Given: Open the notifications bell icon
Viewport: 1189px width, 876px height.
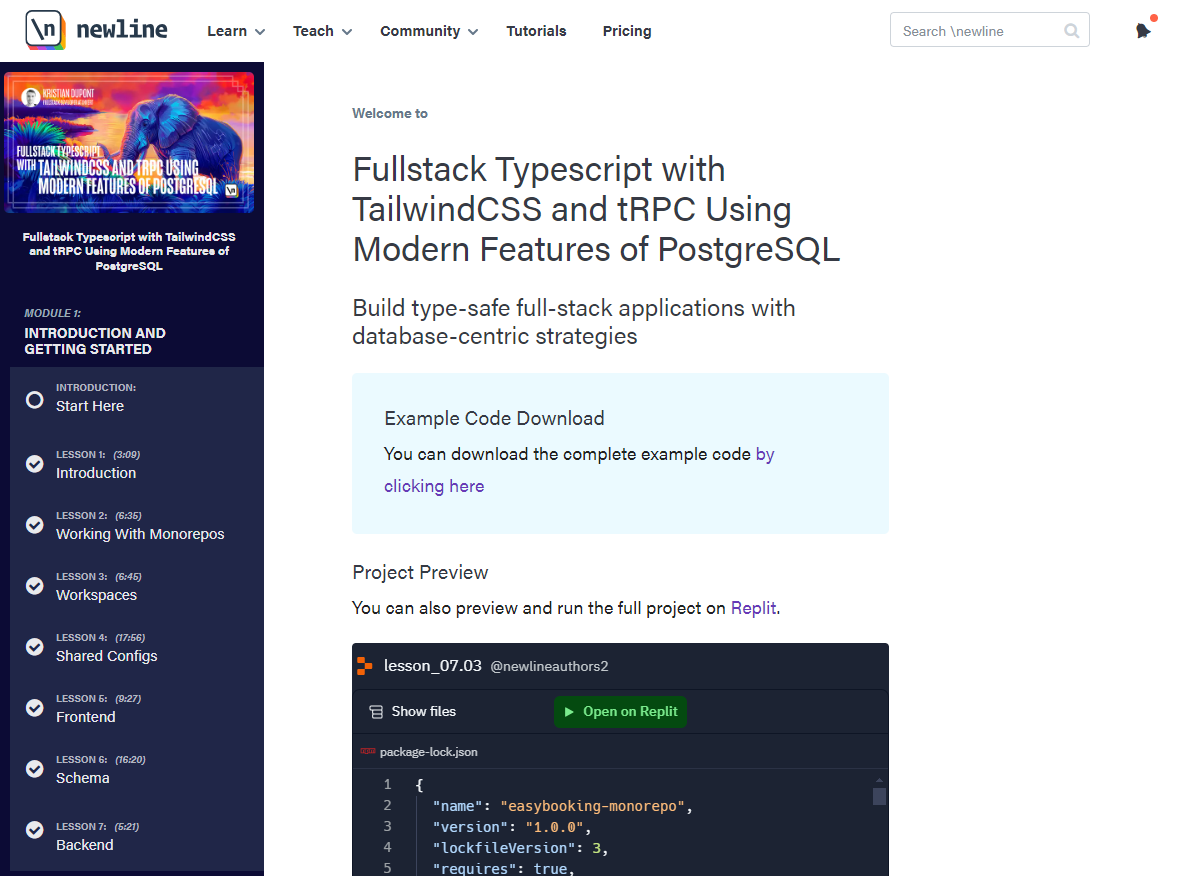Looking at the screenshot, I should 1144,30.
